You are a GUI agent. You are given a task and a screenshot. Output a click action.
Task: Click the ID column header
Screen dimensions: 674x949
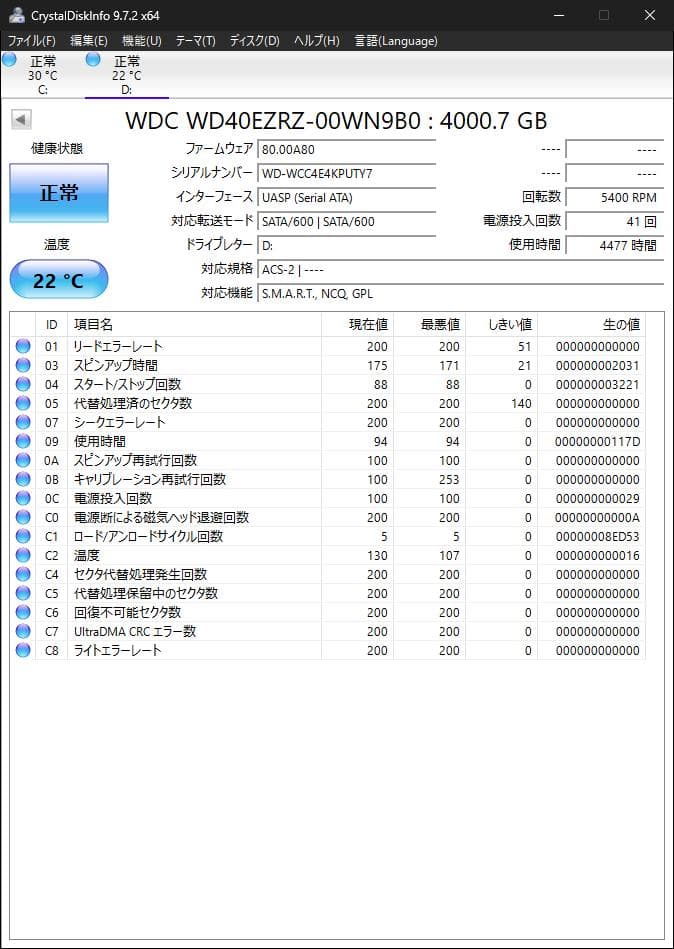tap(51, 324)
